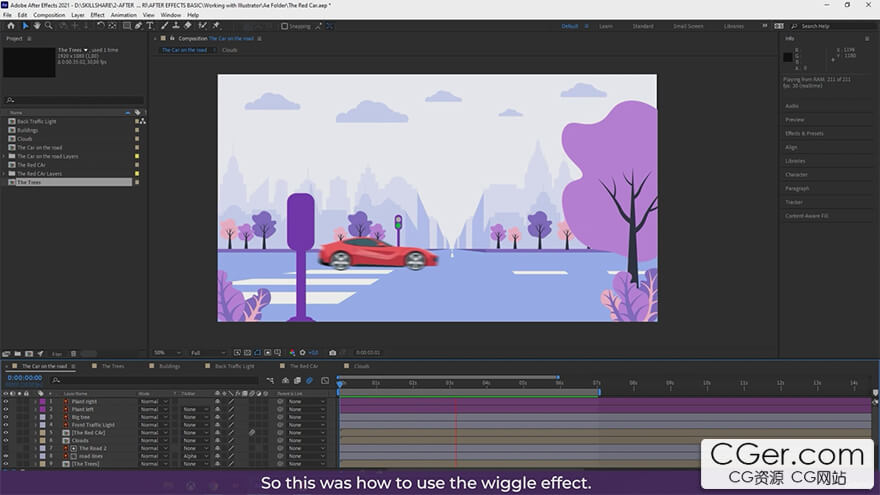Select the Zoom magnifier tool
The height and width of the screenshot is (495, 880).
(x=49, y=26)
